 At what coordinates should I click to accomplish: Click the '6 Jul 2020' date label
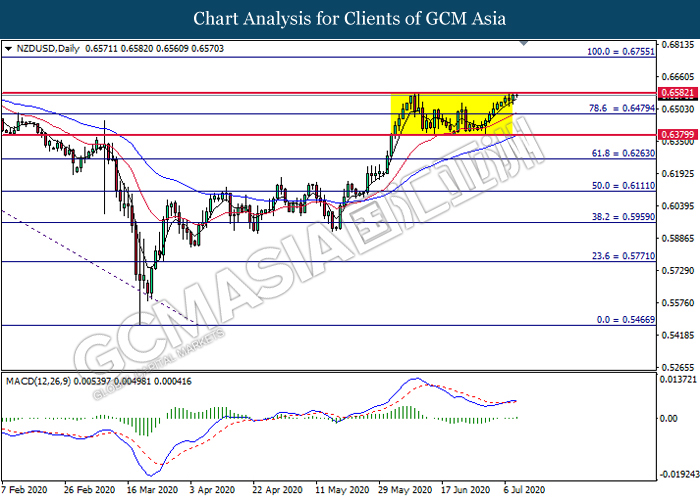525,490
